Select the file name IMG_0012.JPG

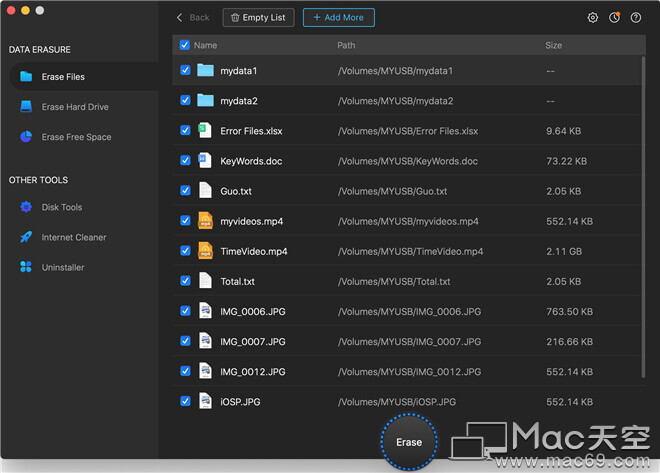coord(253,372)
